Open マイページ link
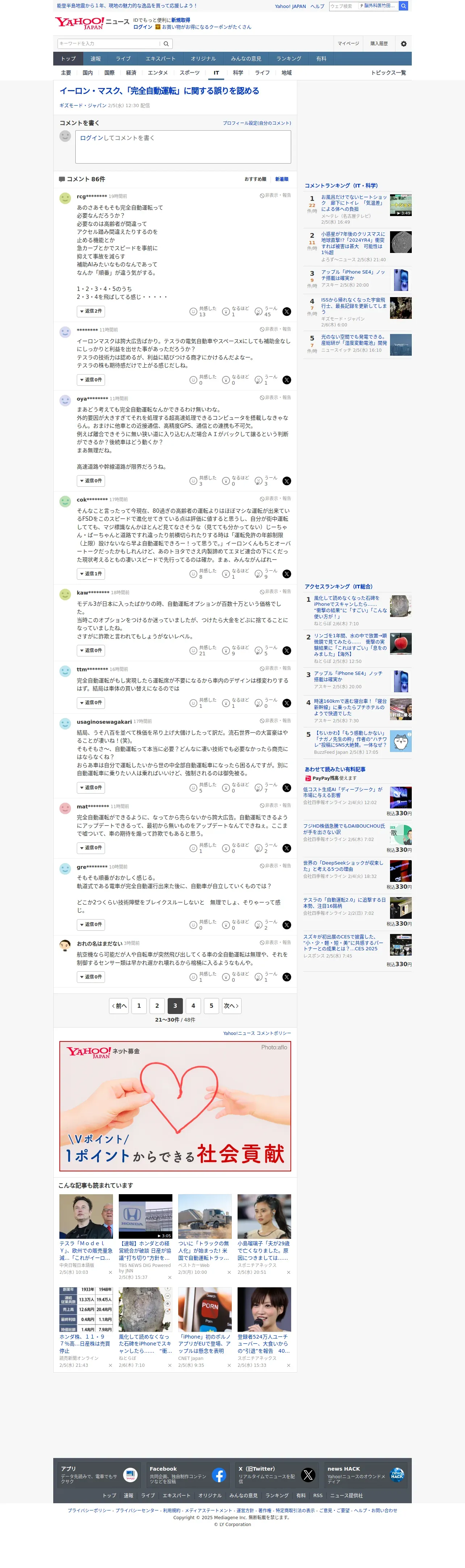The height and width of the screenshot is (1568, 465). [349, 44]
